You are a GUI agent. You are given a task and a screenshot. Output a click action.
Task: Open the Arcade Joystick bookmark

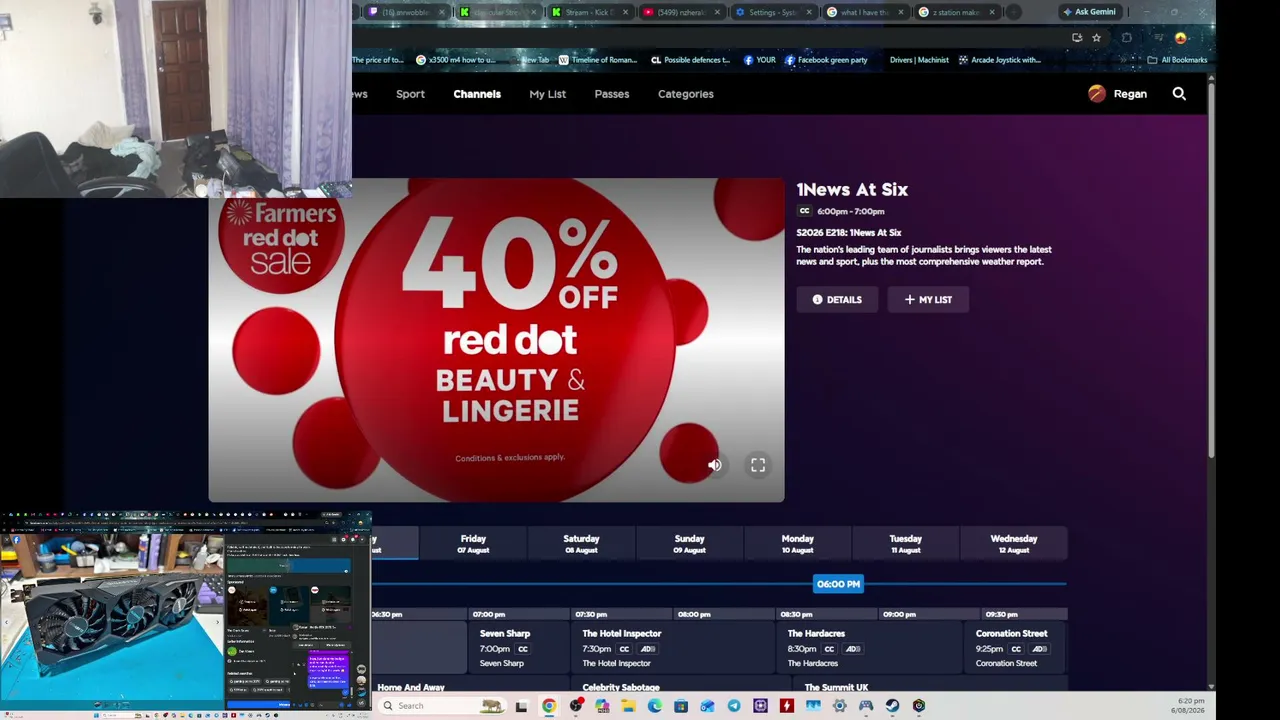coord(999,60)
